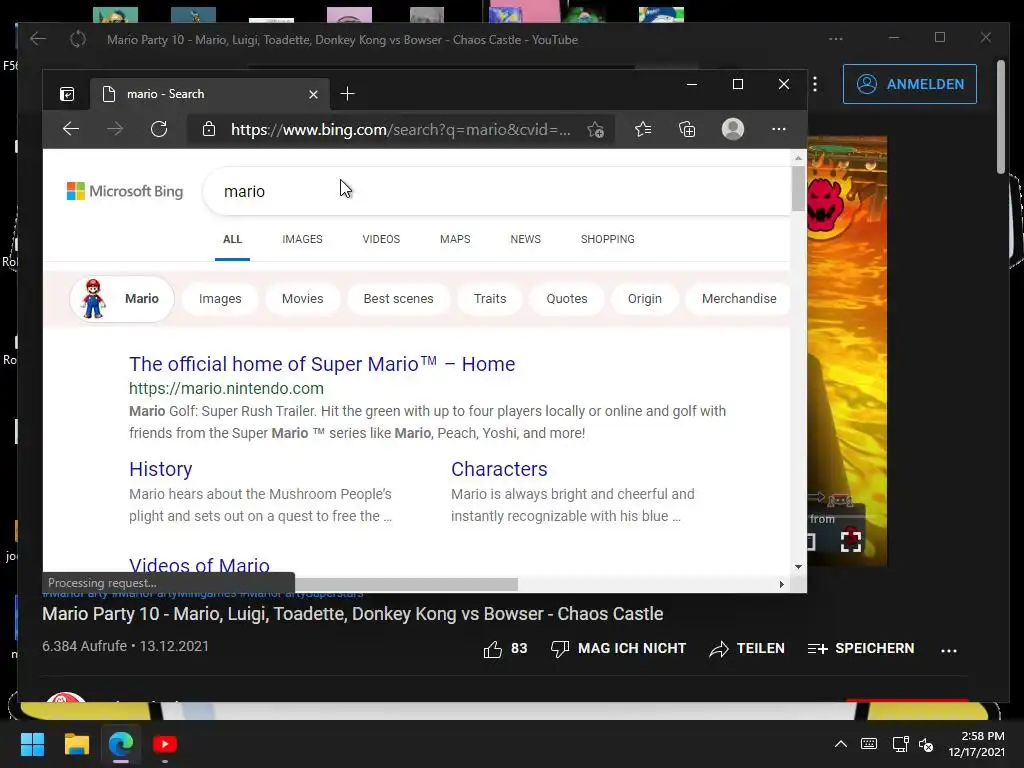Open the touch keyboard tray icon
1024x768 pixels.
click(869, 744)
